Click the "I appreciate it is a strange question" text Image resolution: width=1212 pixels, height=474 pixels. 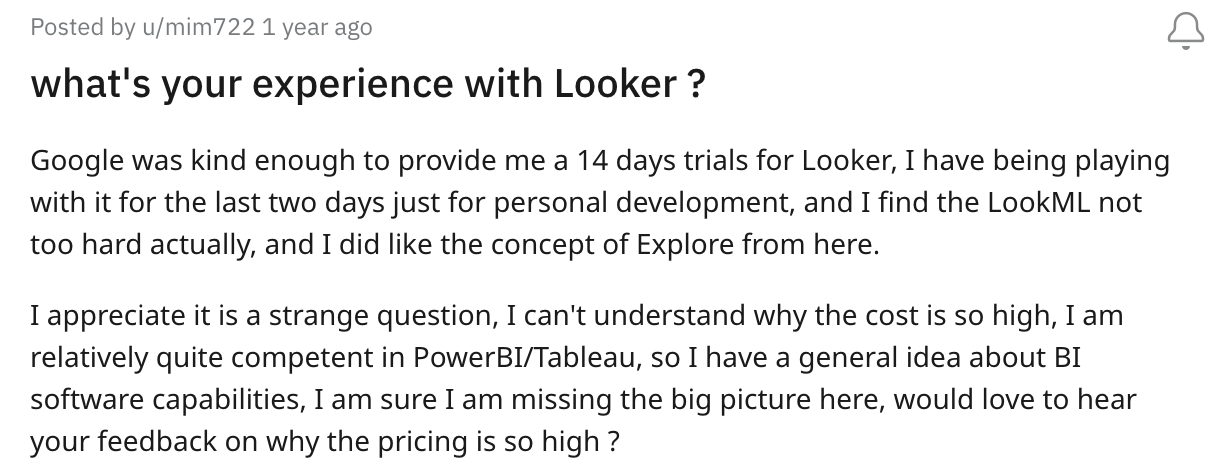coord(253,316)
